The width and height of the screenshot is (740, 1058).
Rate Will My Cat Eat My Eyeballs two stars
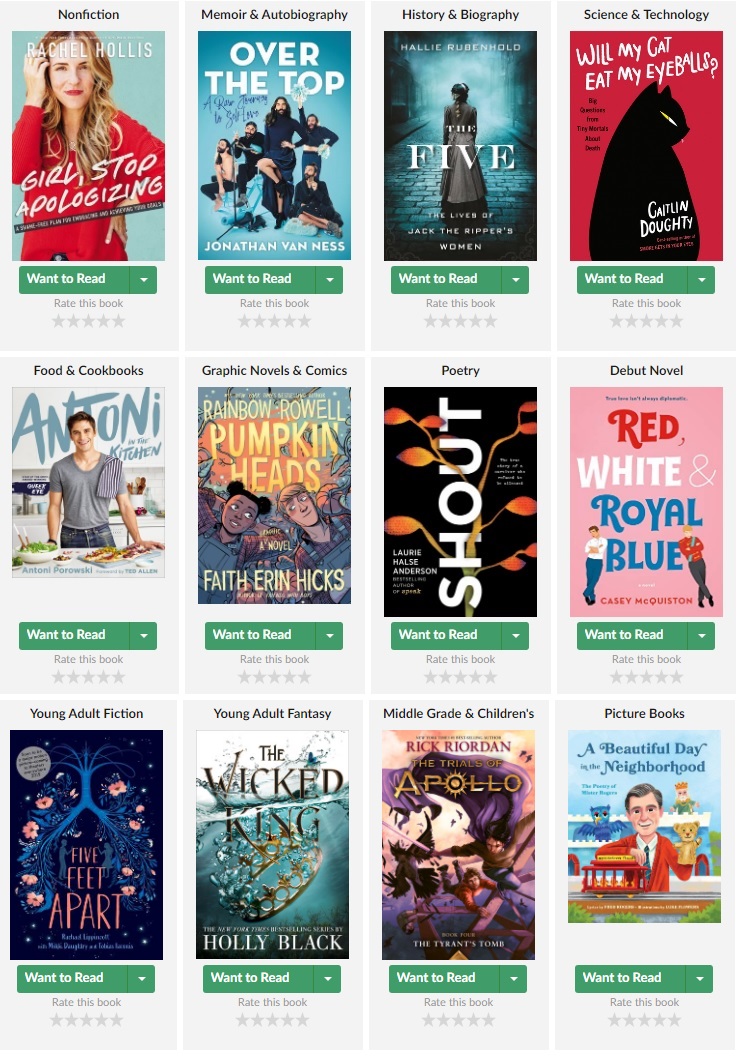[x=632, y=321]
